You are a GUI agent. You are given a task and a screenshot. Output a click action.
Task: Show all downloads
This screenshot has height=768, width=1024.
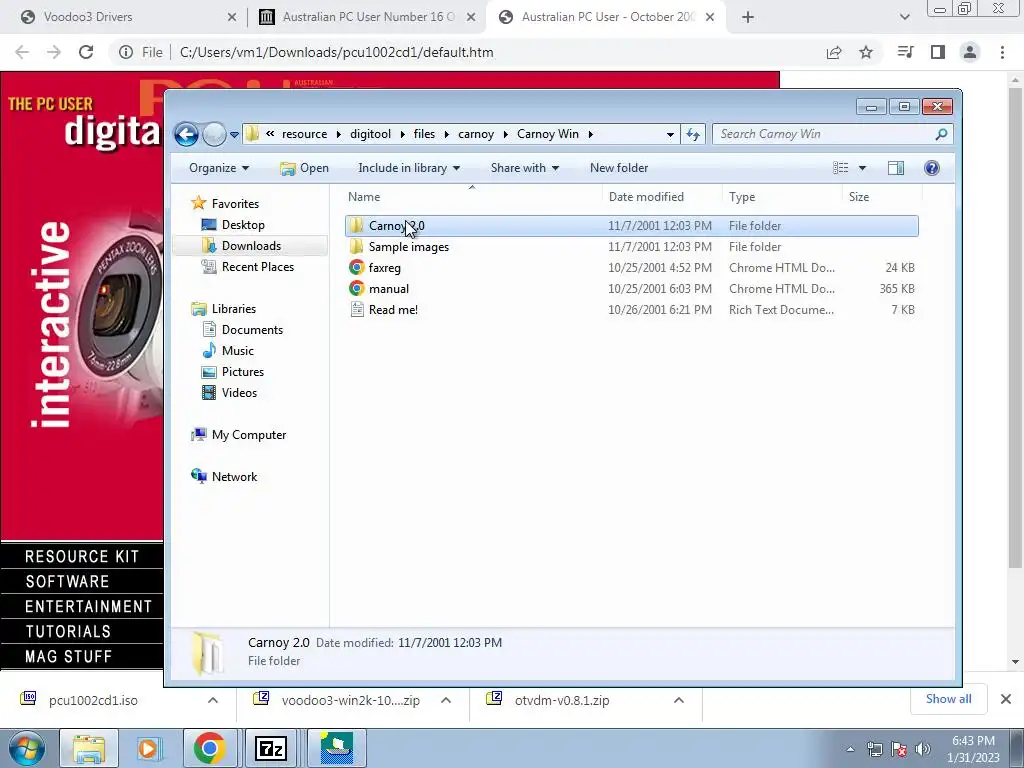948,699
